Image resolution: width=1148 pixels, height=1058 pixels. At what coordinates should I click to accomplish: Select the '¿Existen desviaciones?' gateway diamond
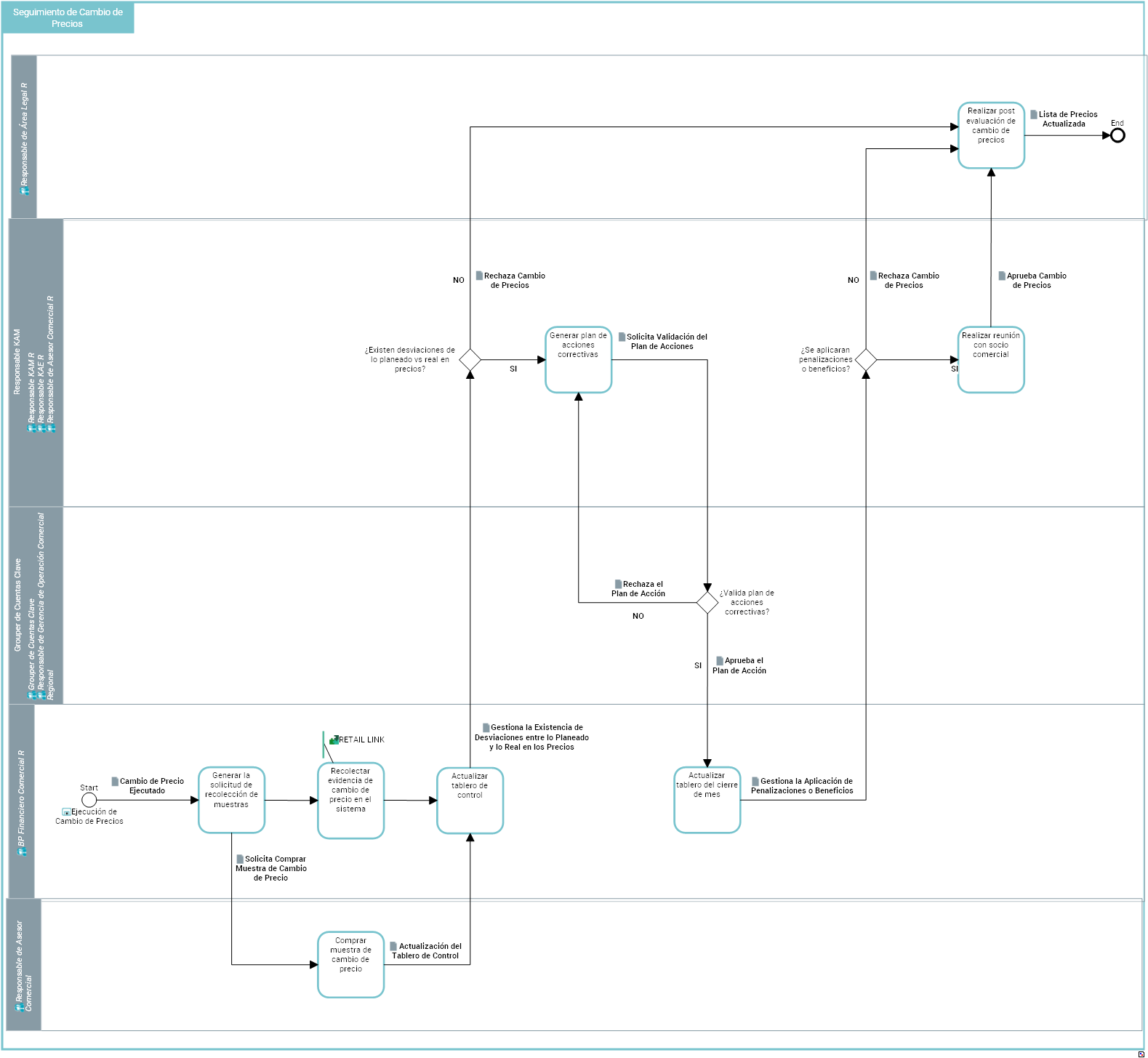tap(470, 359)
